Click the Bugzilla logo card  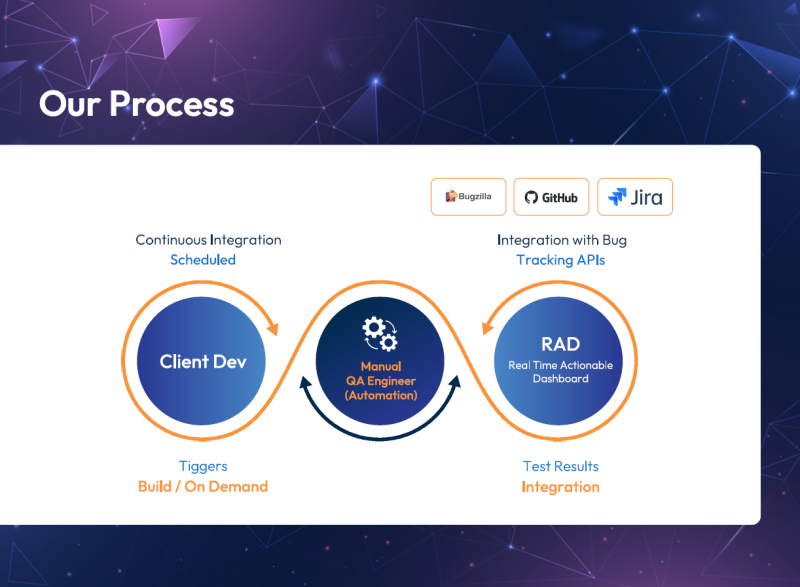pyautogui.click(x=468, y=197)
